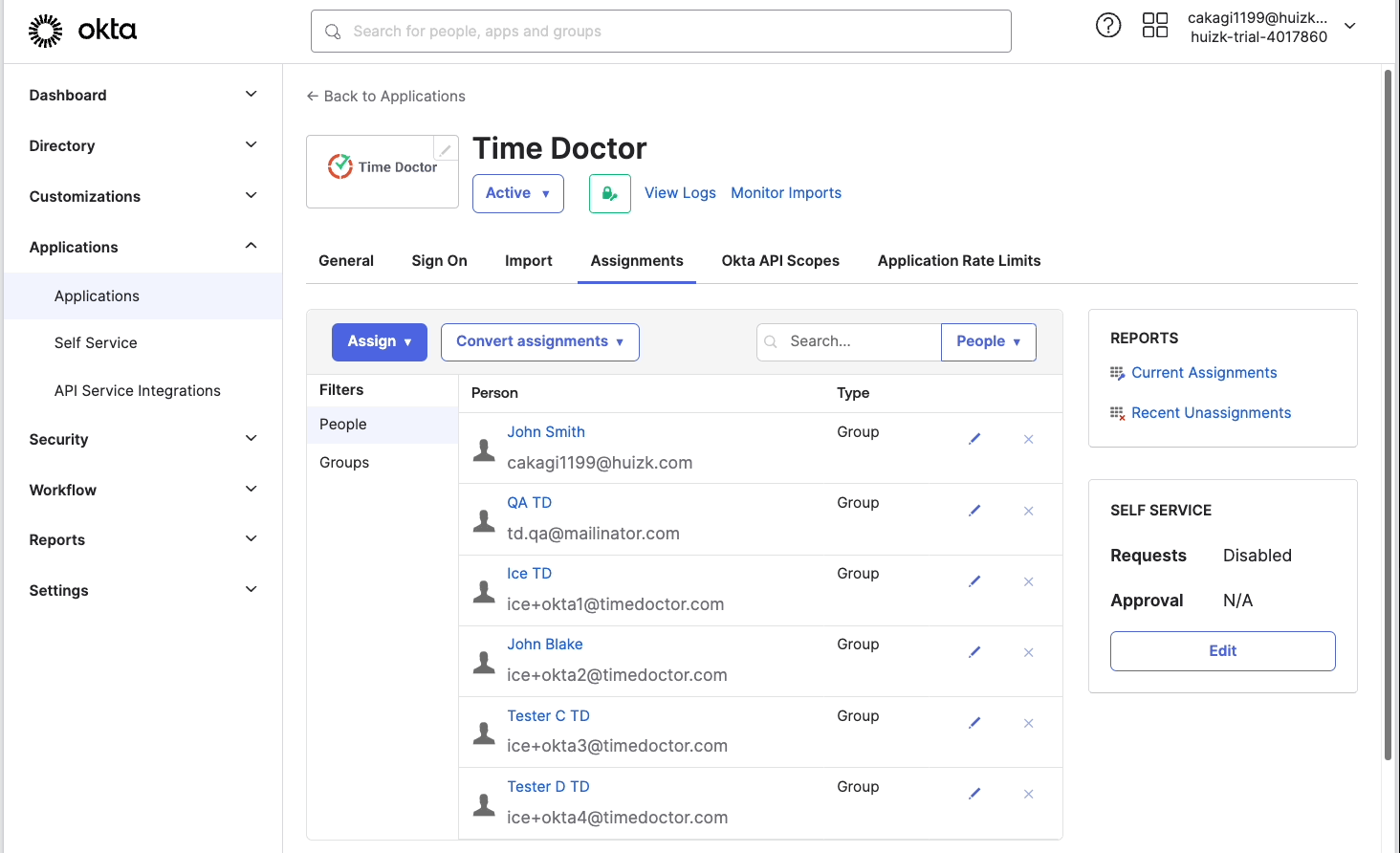Click the green provisioning status icon
The image size is (1400, 853).
[x=609, y=193]
